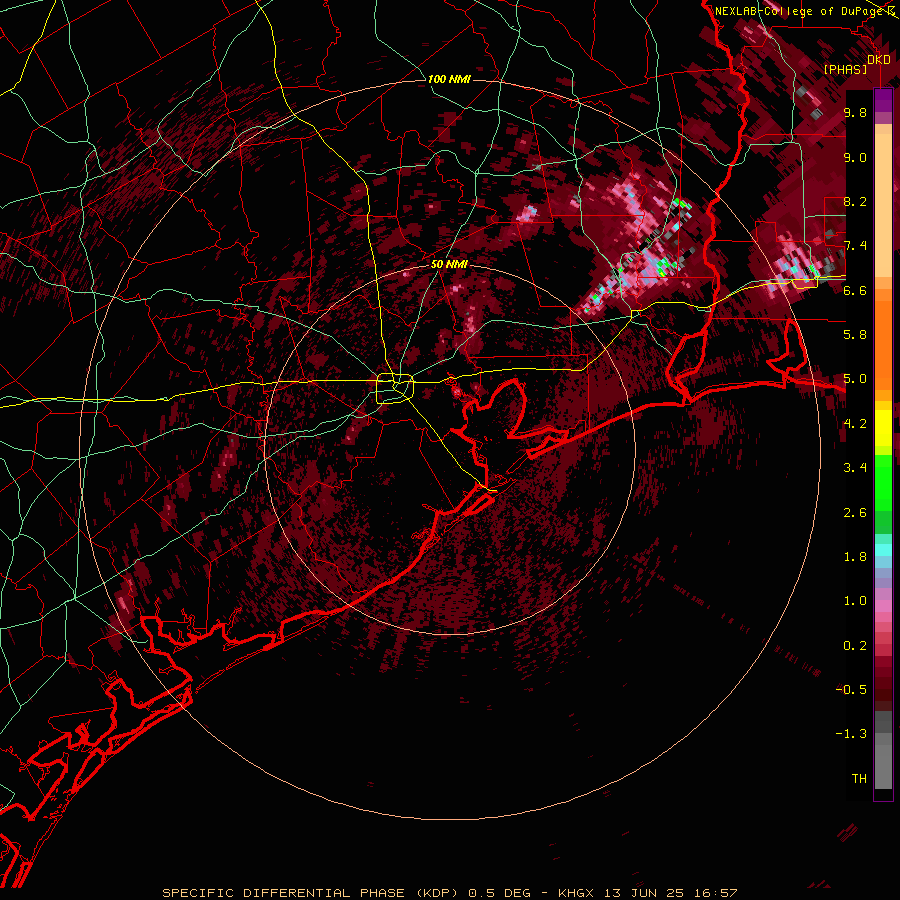Click the -0.5 value on the color scale
The height and width of the screenshot is (900, 900).
coord(852,690)
